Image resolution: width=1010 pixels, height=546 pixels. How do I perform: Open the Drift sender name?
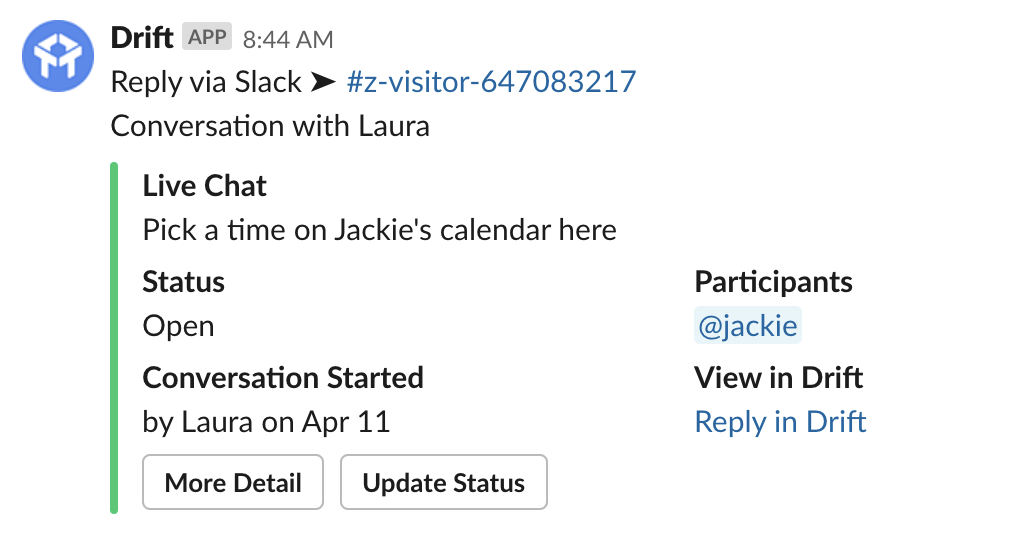[141, 38]
